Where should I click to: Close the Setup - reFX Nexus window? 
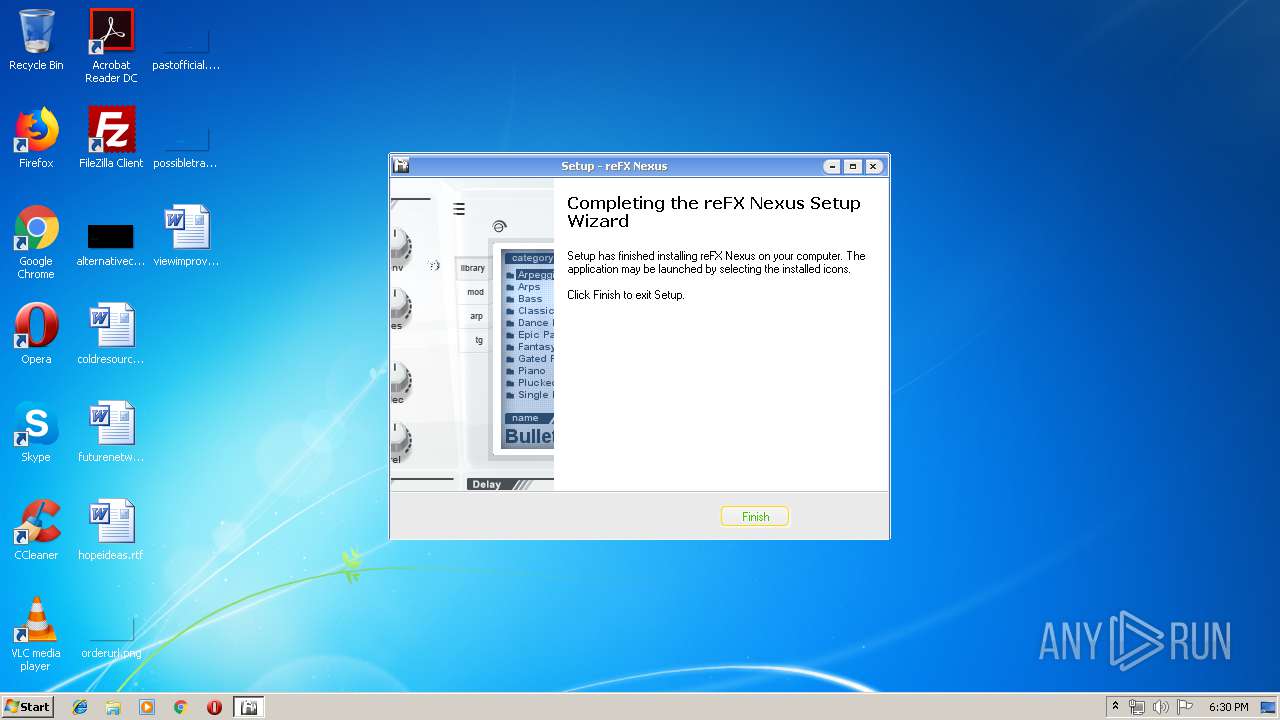(873, 166)
